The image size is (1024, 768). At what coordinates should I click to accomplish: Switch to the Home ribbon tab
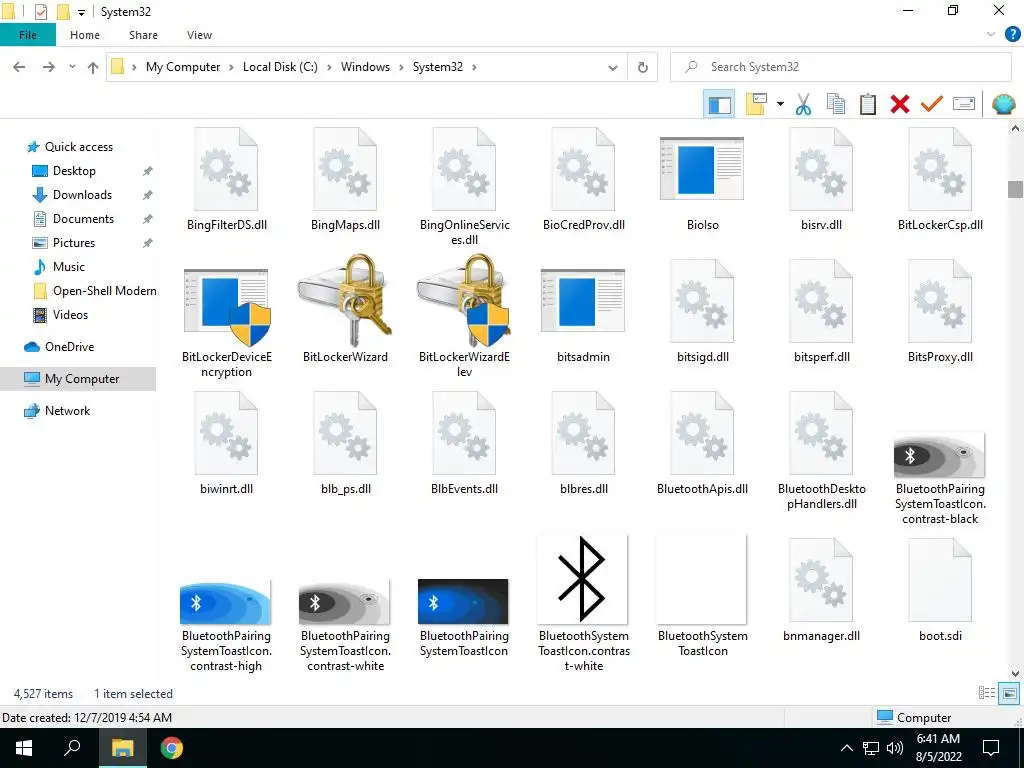[85, 35]
